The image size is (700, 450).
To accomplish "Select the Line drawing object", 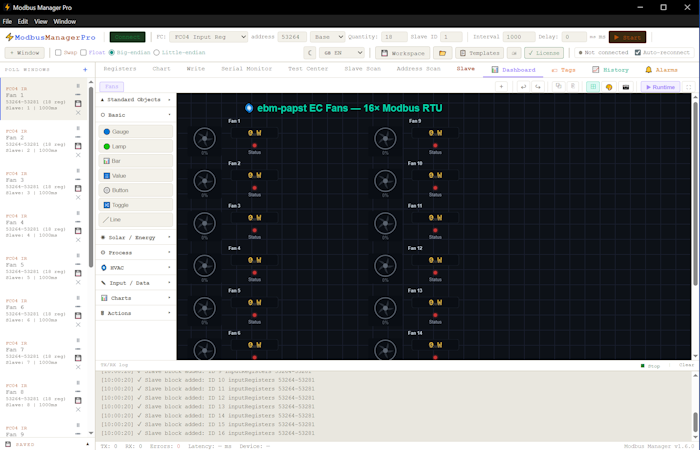I will [x=136, y=220].
